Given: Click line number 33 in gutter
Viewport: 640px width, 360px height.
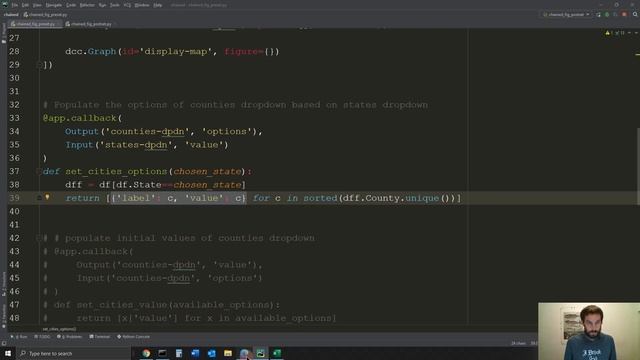Looking at the screenshot, I should tap(14, 118).
